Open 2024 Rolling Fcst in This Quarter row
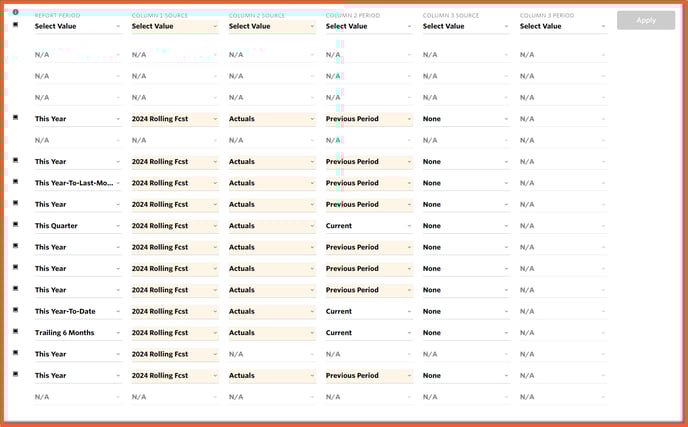 pyautogui.click(x=175, y=226)
